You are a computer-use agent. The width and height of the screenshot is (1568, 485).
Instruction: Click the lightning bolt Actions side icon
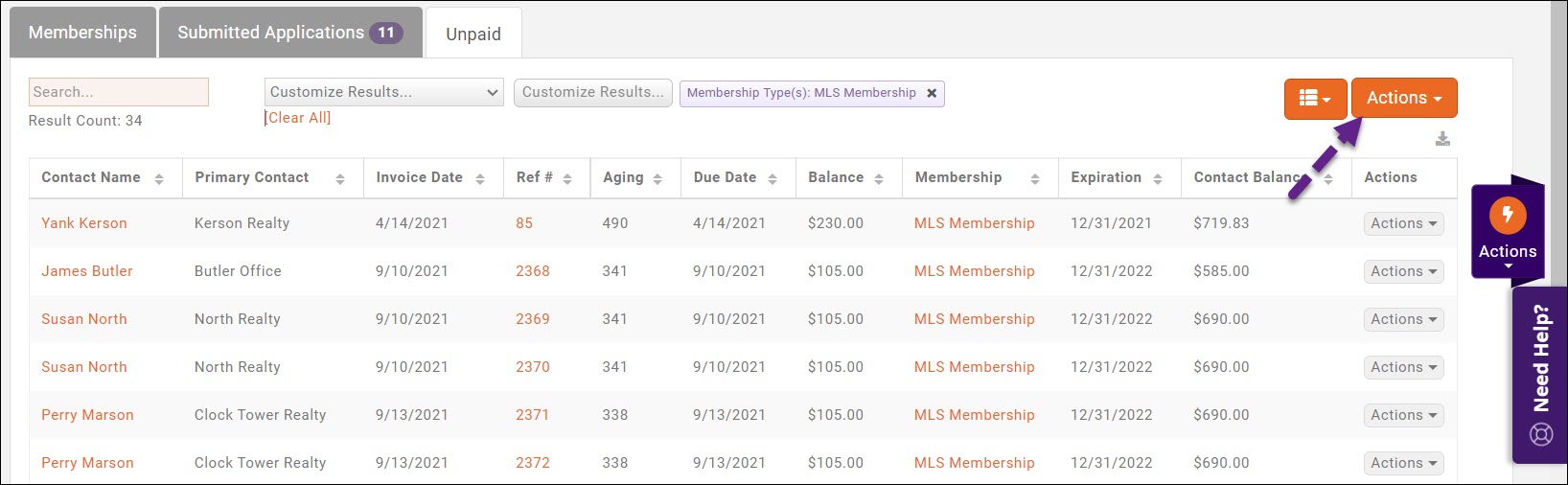coord(1507,215)
